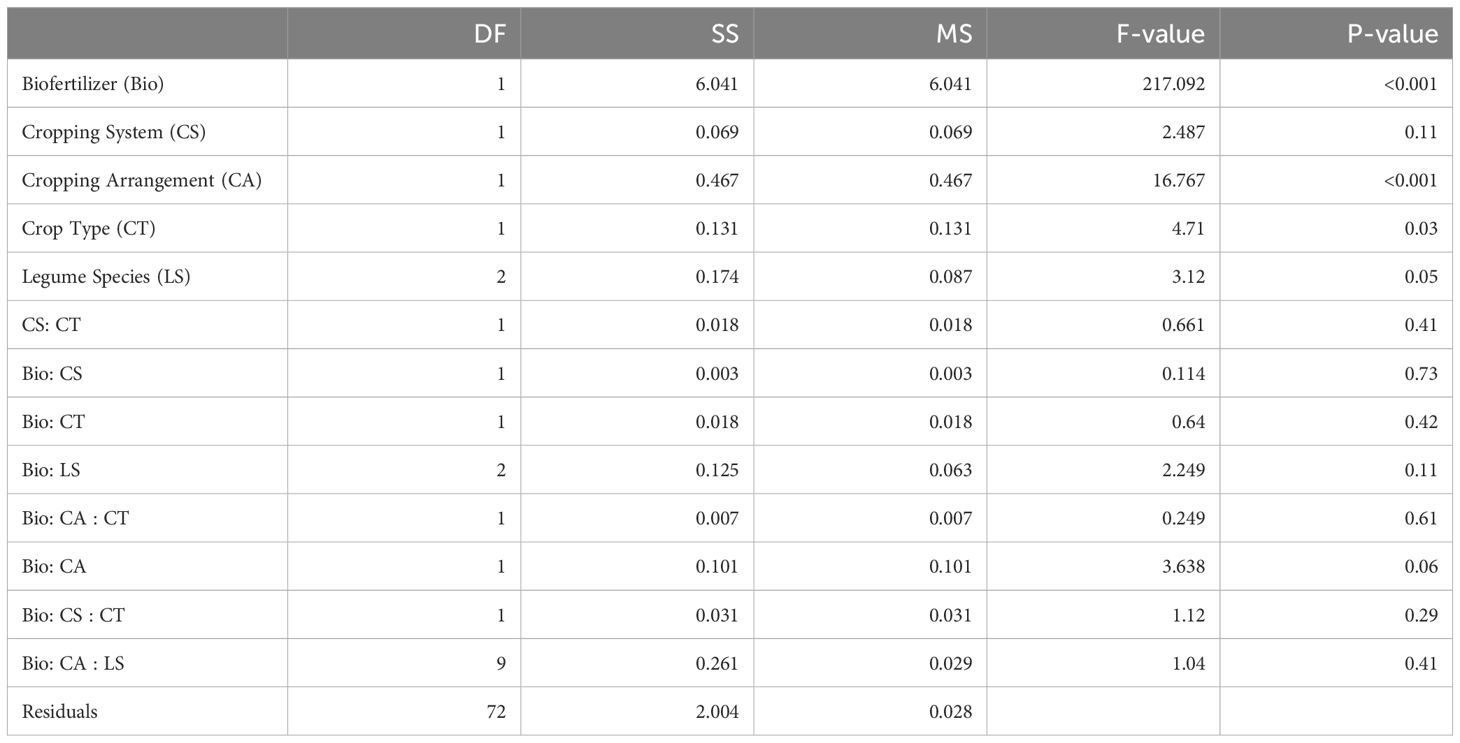Viewport: 1460px width, 743px height.
Task: Click the 217.092 F-value cell
Action: pos(1173,84)
